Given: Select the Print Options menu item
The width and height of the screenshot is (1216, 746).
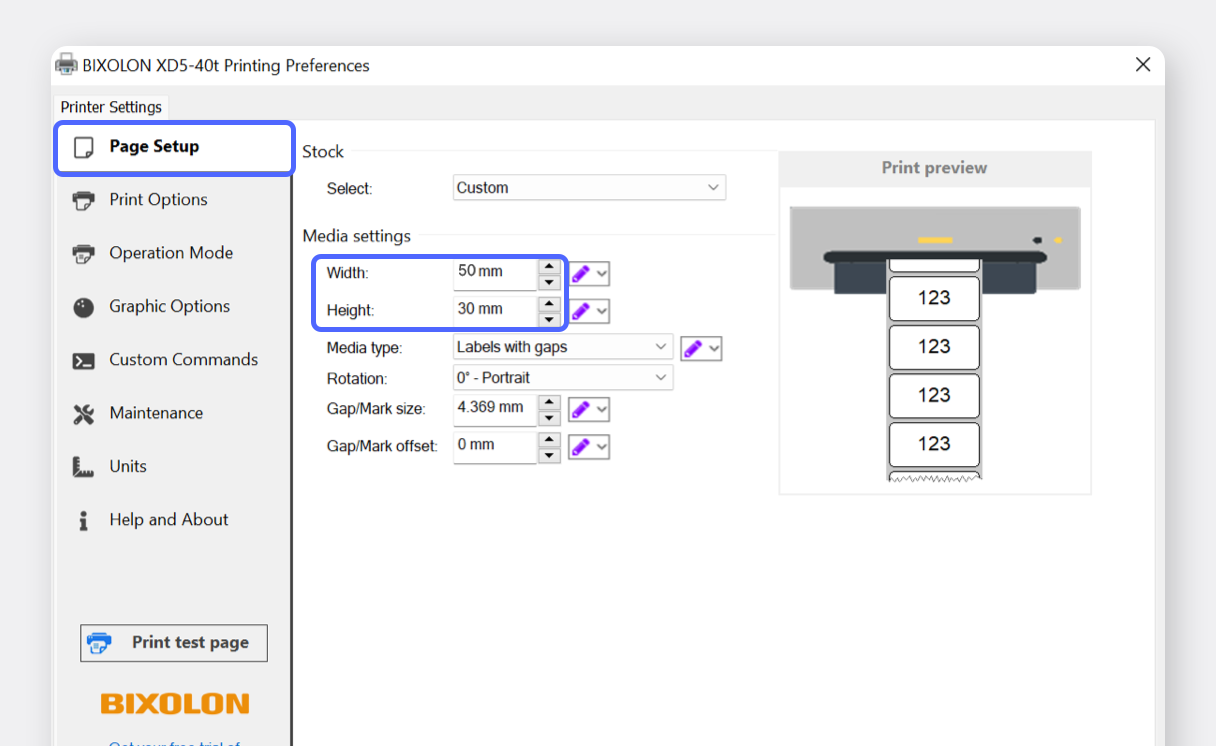Looking at the screenshot, I should 158,200.
